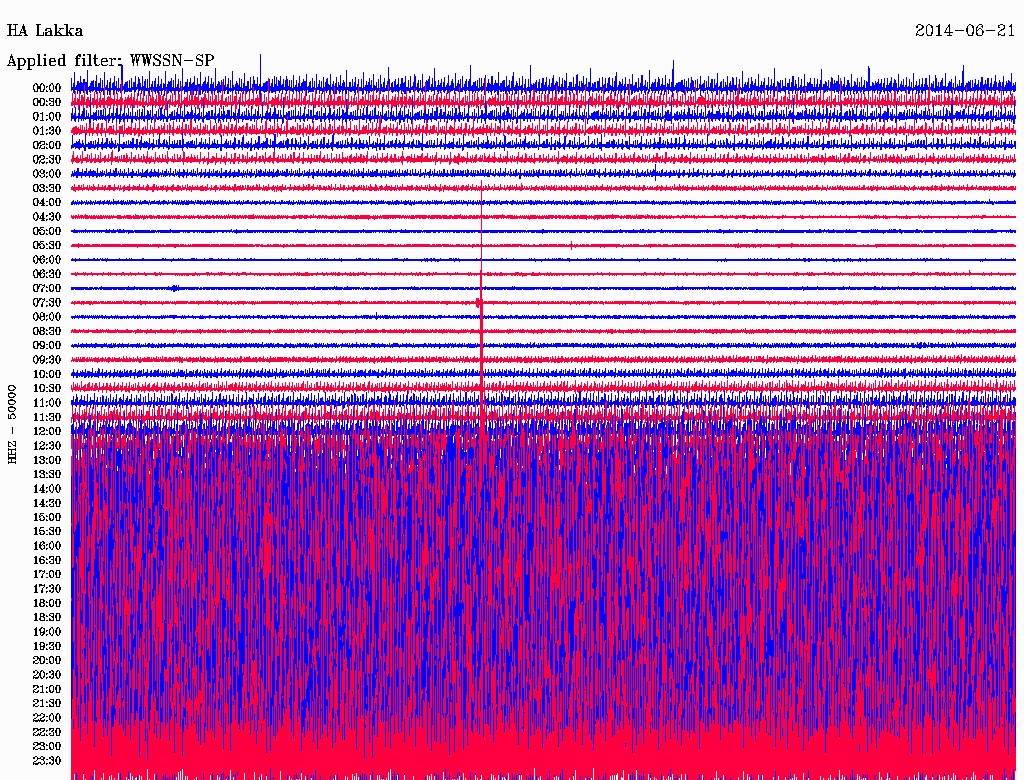
Task: Select the 14:30 time row label
Action: click(x=47, y=503)
